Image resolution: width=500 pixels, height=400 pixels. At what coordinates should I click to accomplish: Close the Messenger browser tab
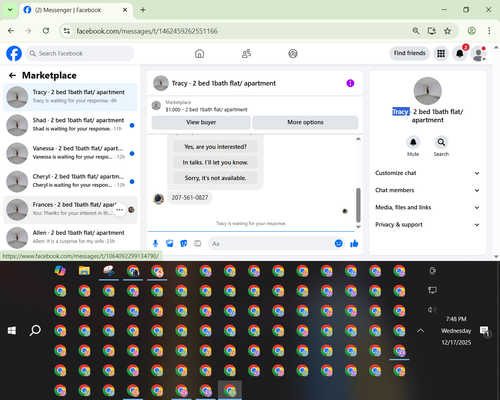(x=125, y=10)
